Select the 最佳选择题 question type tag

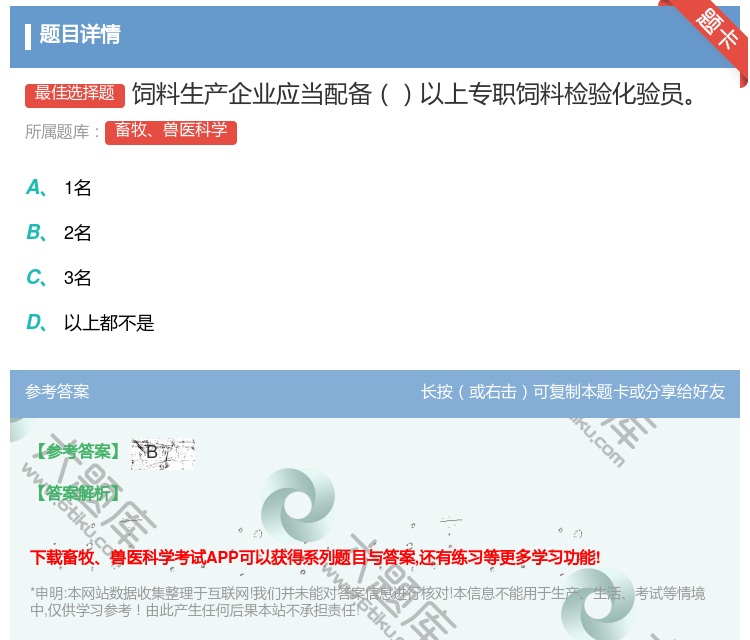click(75, 95)
